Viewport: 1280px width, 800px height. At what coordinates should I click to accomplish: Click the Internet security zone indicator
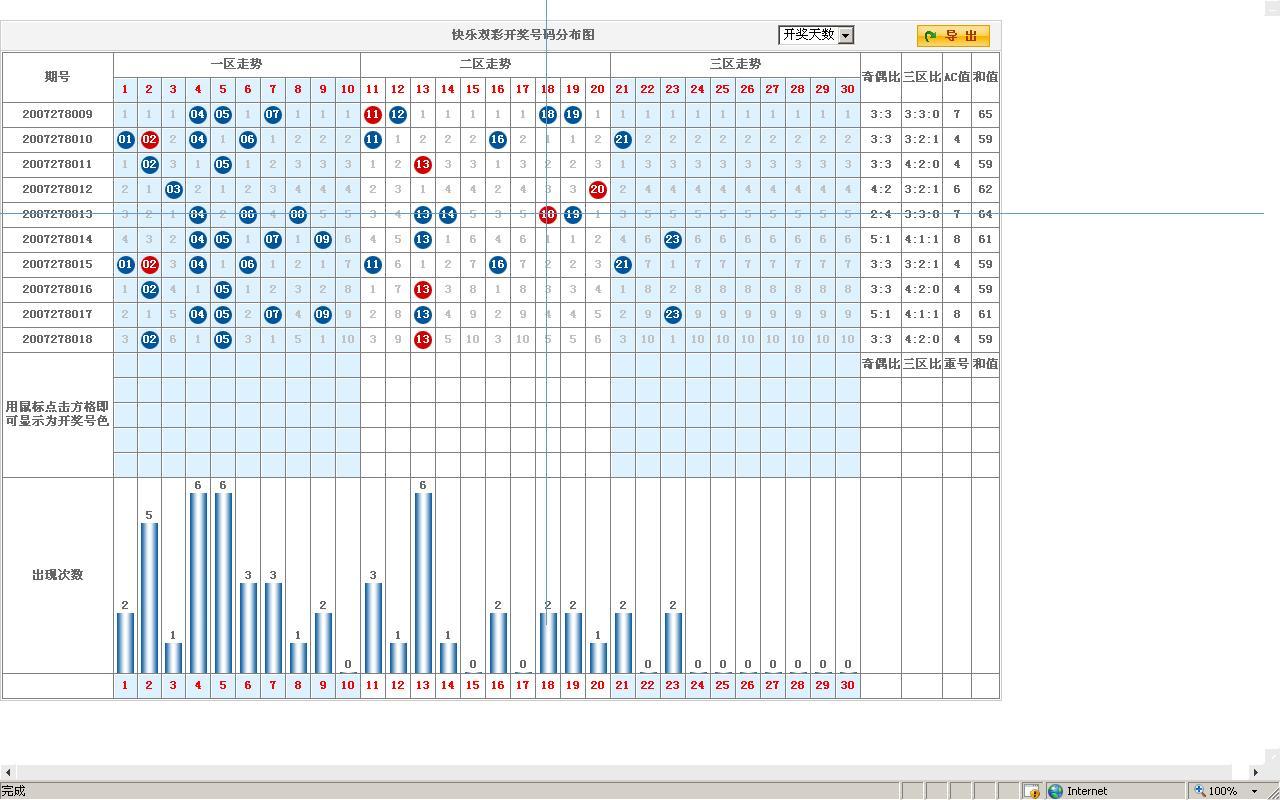click(1078, 791)
